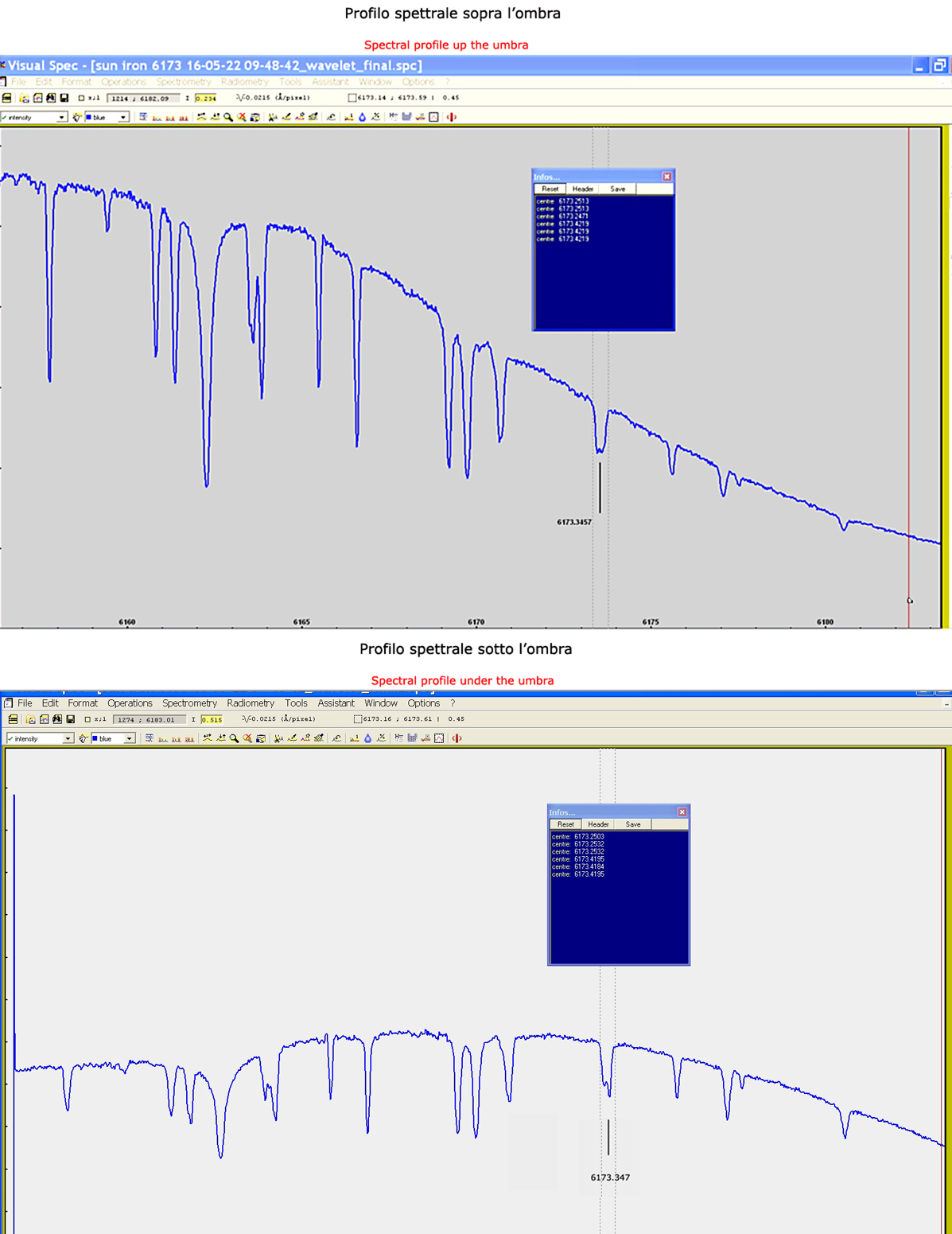The width and height of the screenshot is (952, 1234).
Task: Open the Assistant menu in lower window
Action: 336,703
